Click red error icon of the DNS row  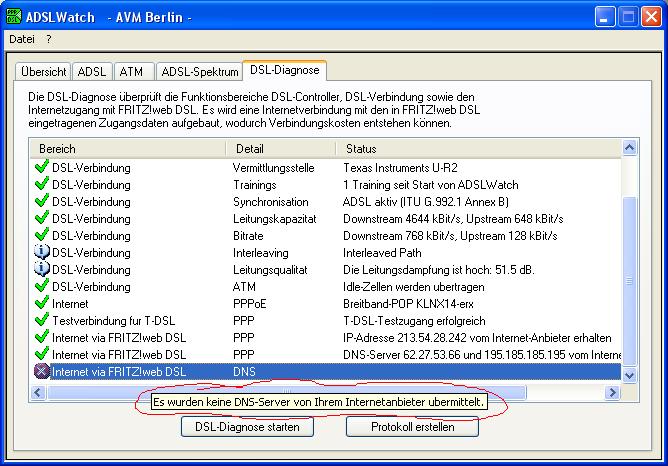click(x=41, y=371)
